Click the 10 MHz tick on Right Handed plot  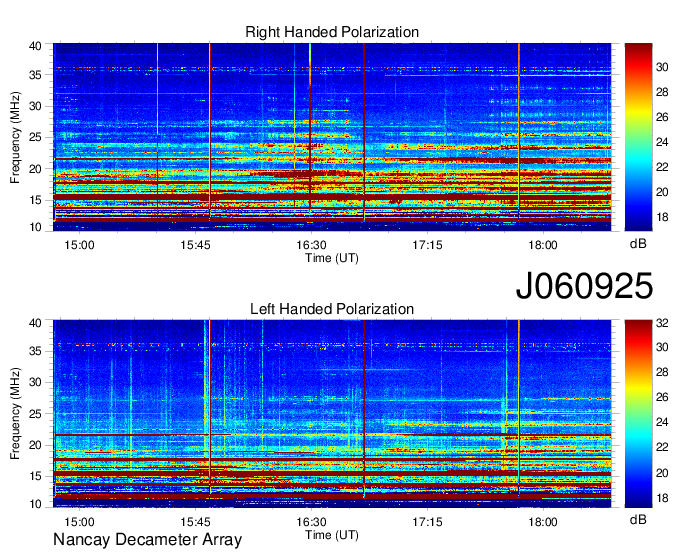coord(35,227)
